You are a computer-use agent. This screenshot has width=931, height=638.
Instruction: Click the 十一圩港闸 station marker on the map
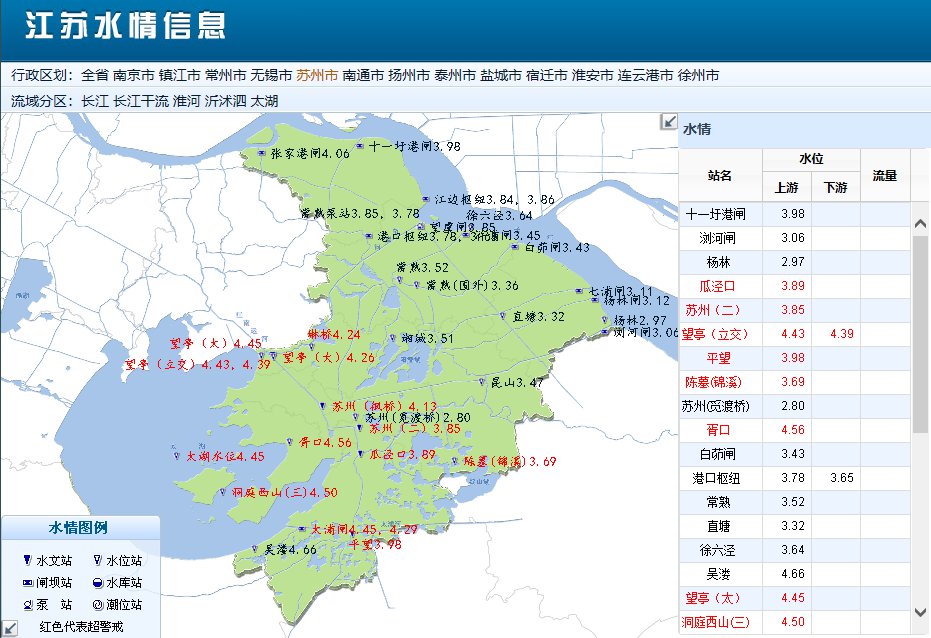point(359,145)
